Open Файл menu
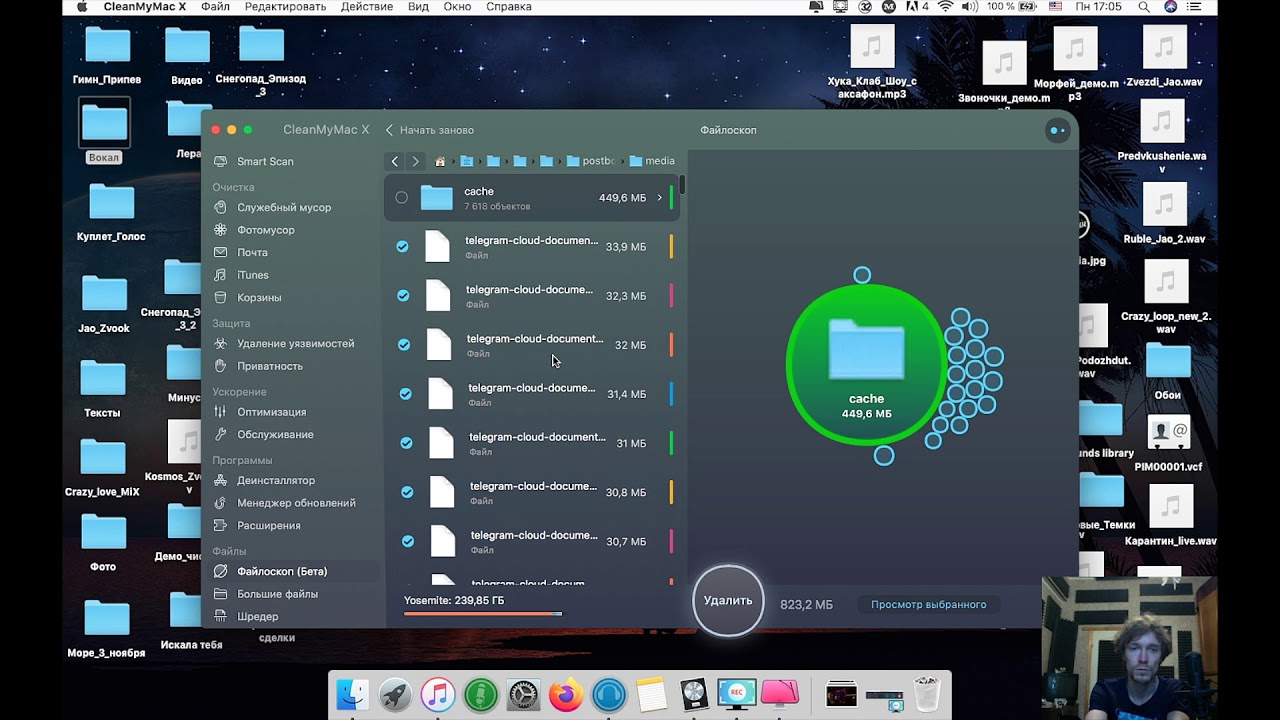Image resolution: width=1280 pixels, height=720 pixels. [214, 7]
